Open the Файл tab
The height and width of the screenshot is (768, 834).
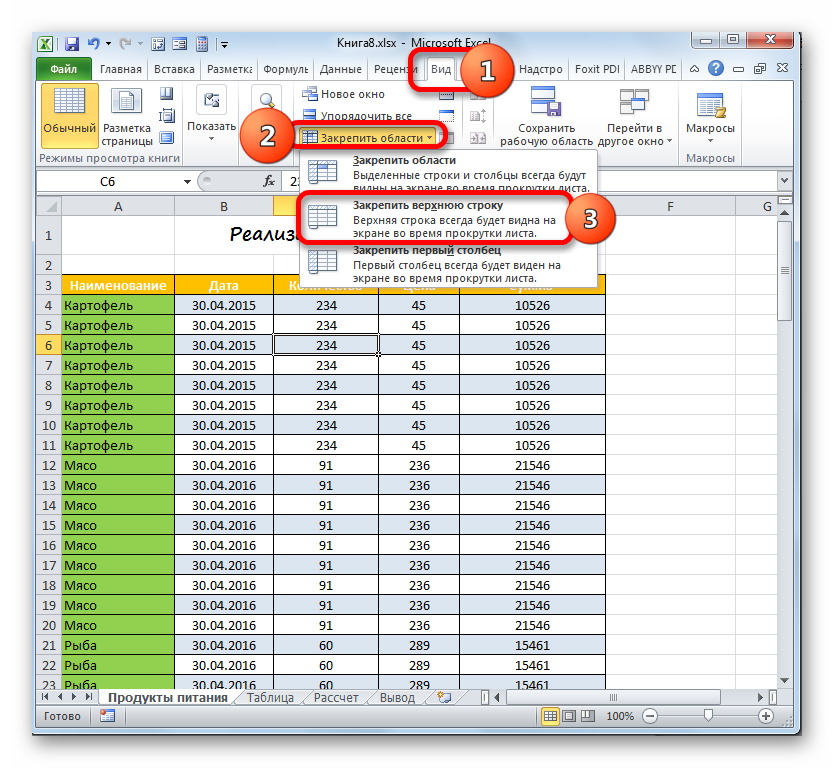64,69
